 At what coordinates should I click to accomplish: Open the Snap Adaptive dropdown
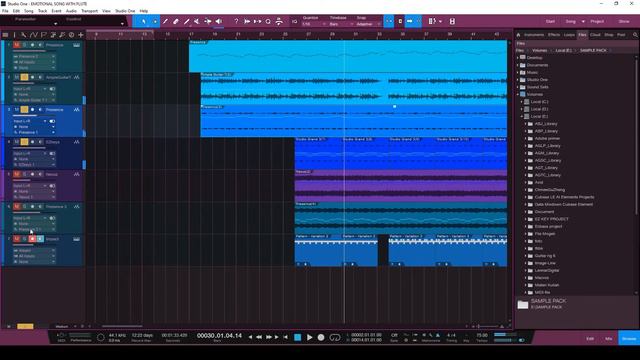tap(368, 24)
